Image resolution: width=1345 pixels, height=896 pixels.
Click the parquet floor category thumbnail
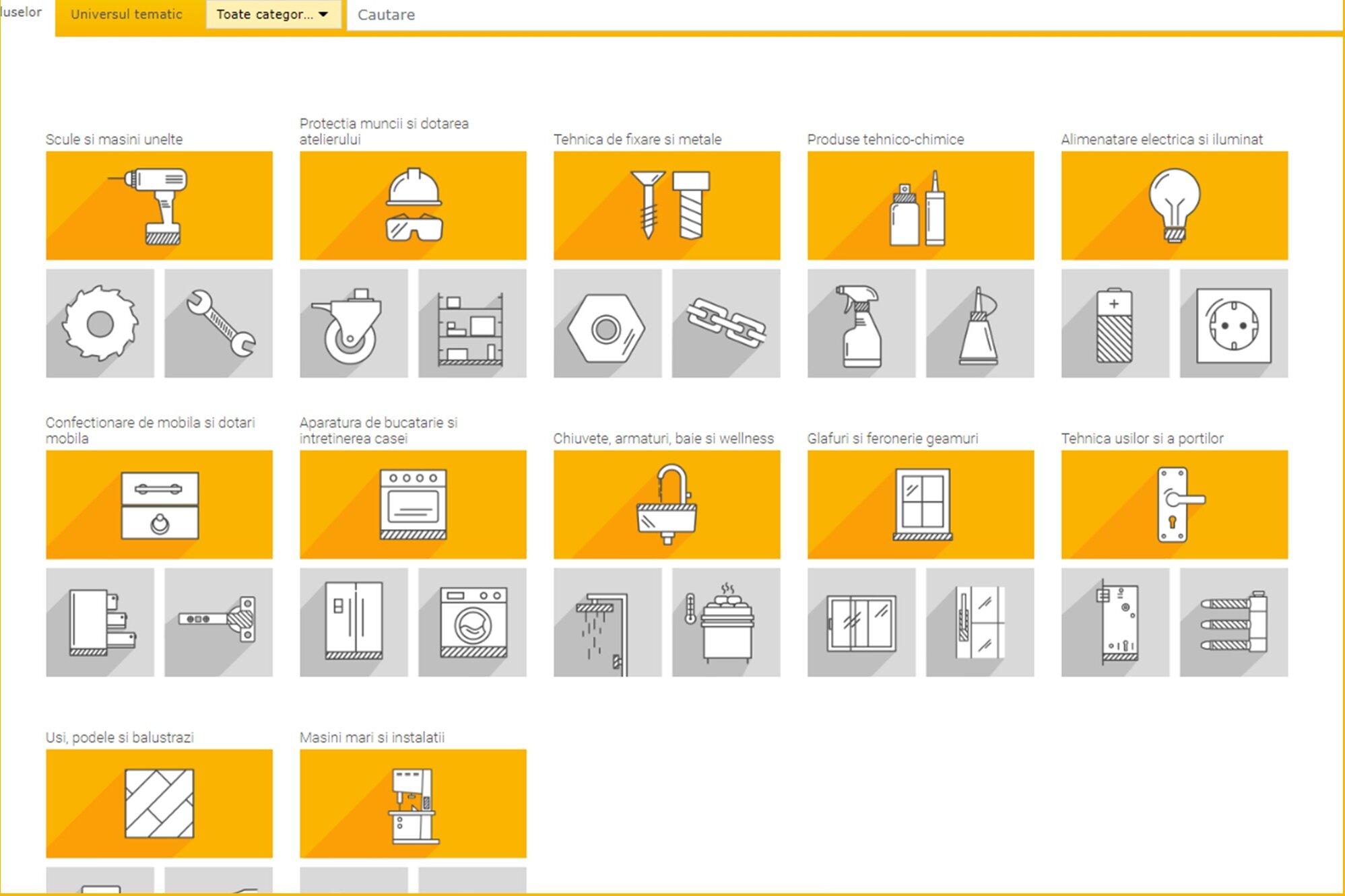point(159,803)
